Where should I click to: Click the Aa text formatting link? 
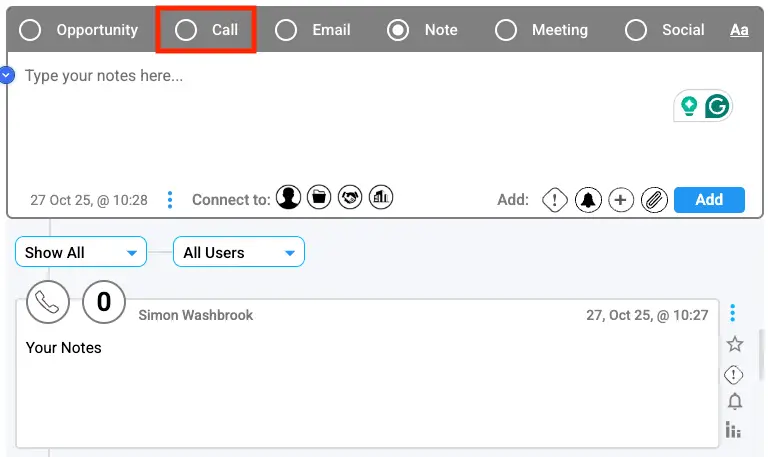click(x=739, y=30)
